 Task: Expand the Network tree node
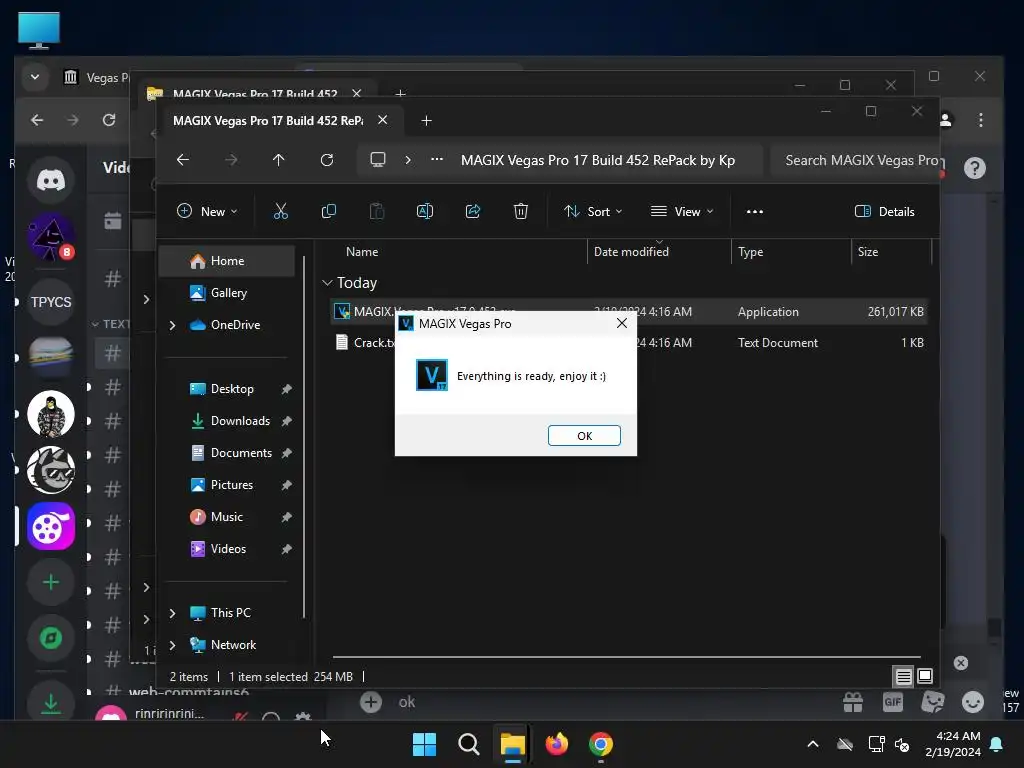(172, 645)
